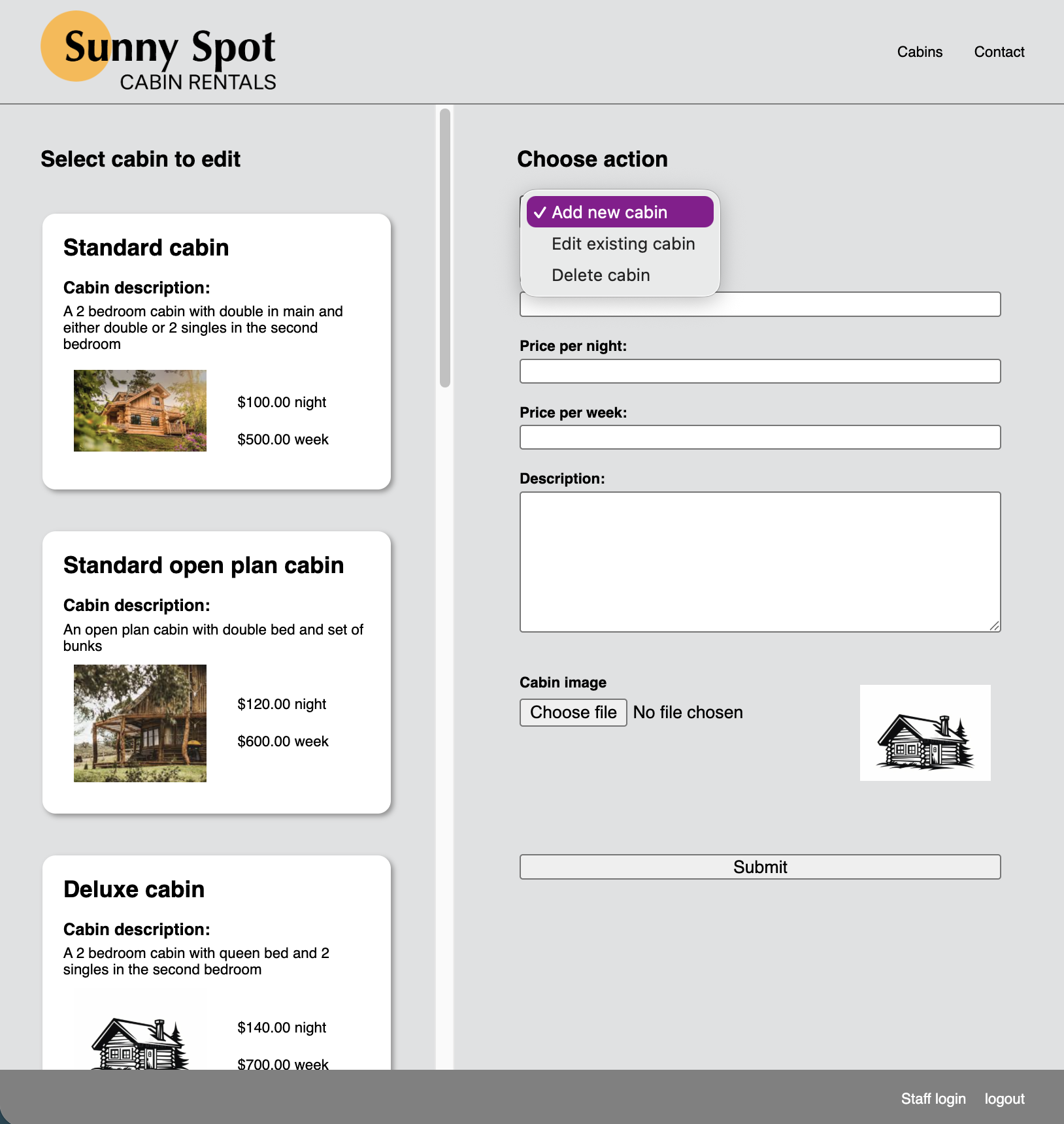Image resolution: width=1064 pixels, height=1124 pixels.
Task: Click the Choose file button
Action: tap(573, 712)
